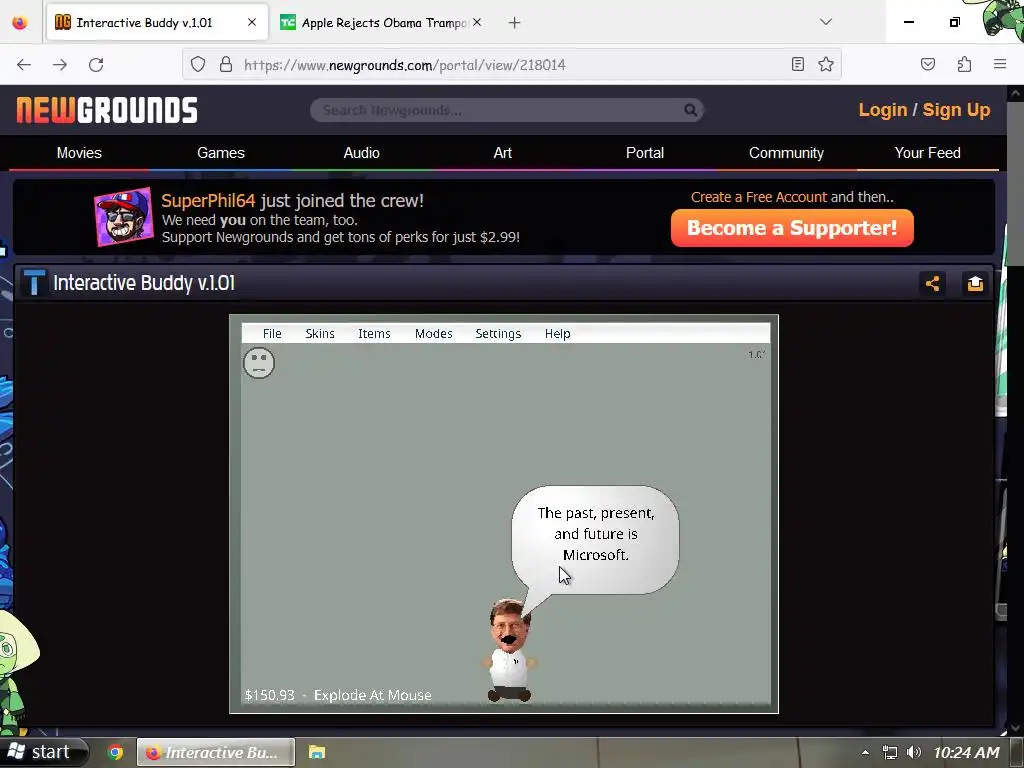
Task: Switch to Apple Rejects Obama Trampoline tab
Action: (383, 23)
